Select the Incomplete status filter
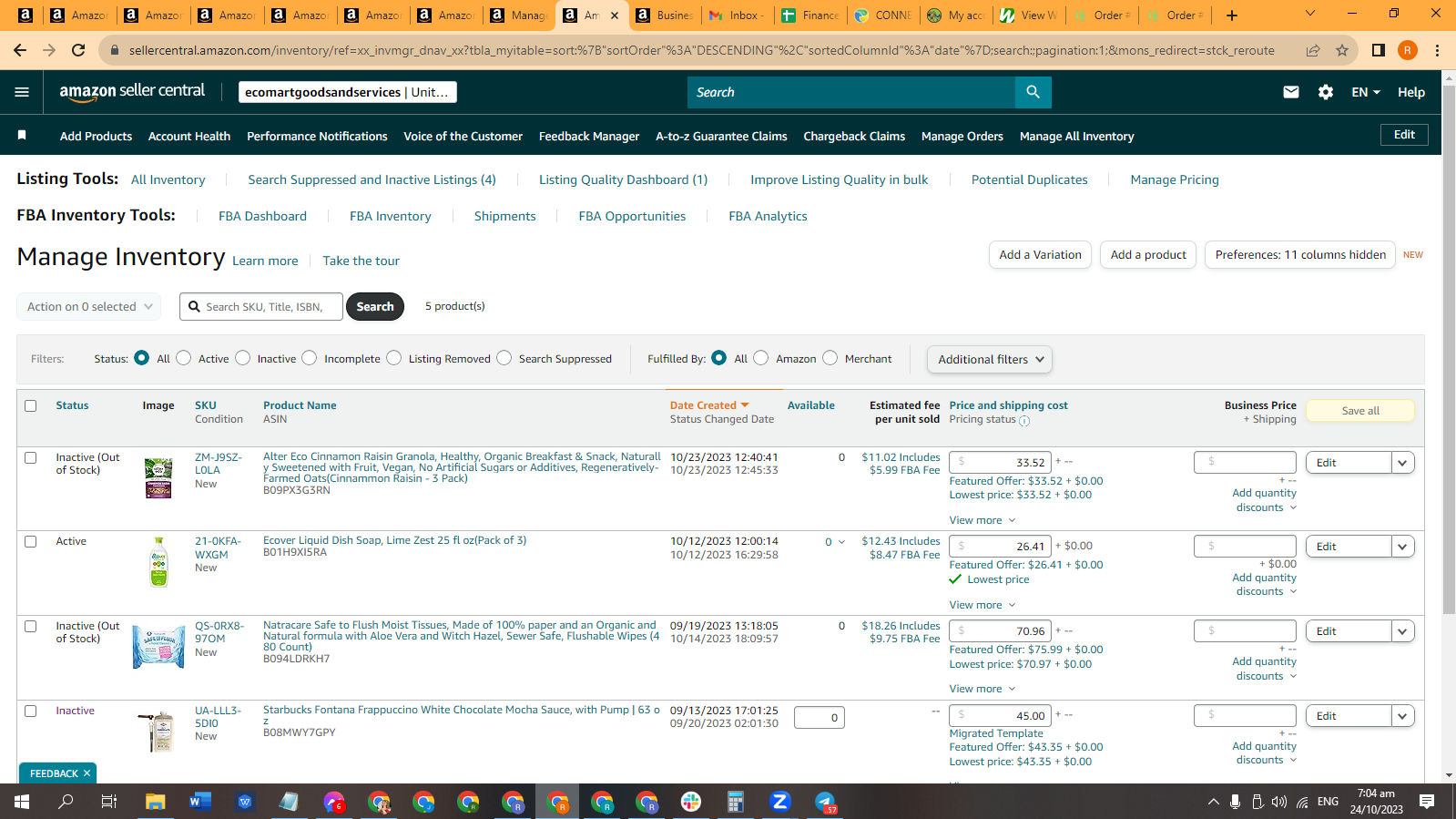 (310, 358)
